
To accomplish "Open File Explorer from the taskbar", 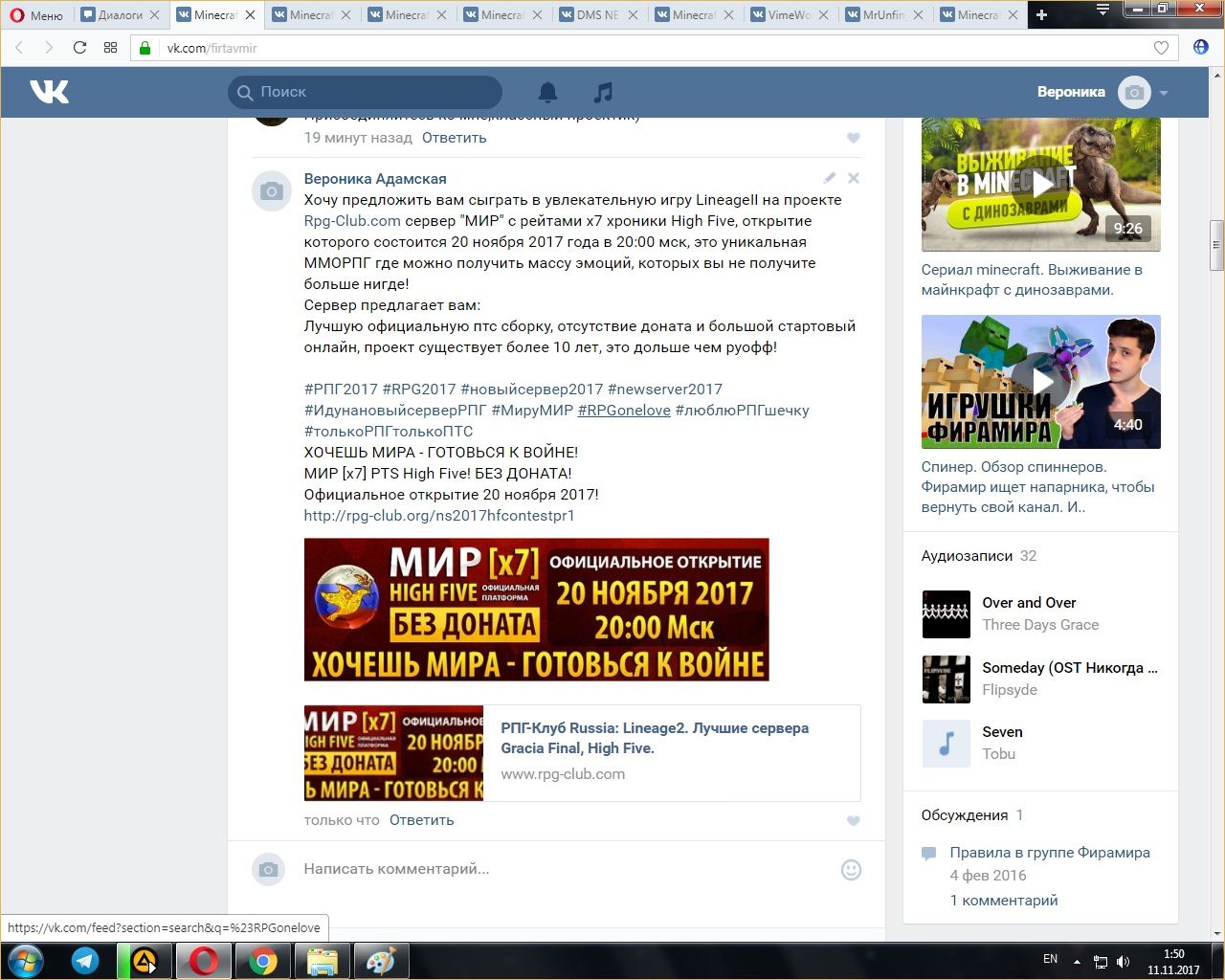I will 322,961.
